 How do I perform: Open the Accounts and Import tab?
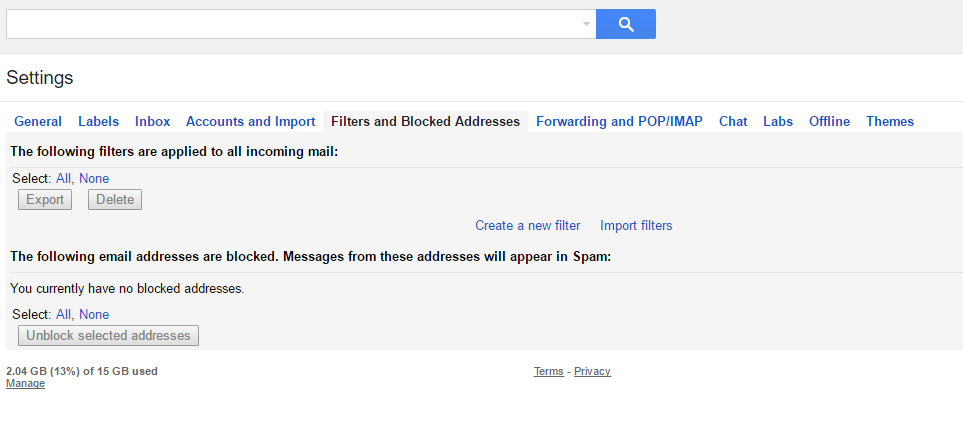point(251,122)
